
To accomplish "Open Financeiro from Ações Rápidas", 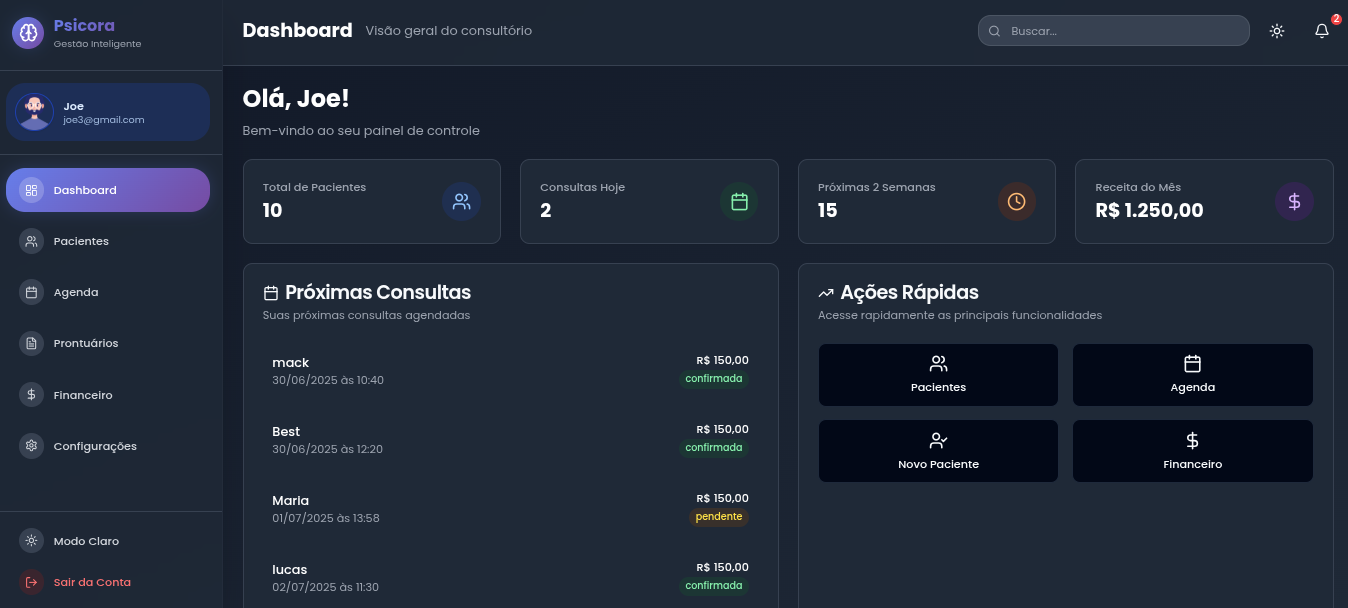I will click(1192, 451).
